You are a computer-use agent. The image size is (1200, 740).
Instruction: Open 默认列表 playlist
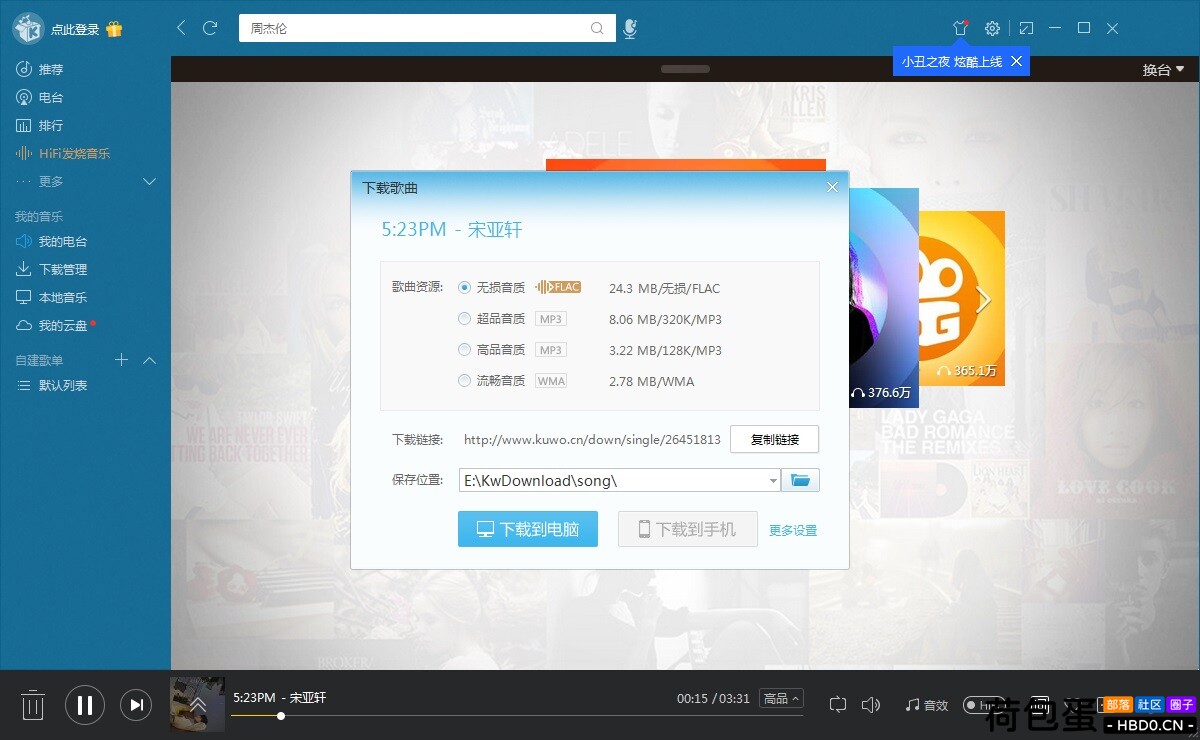coord(62,385)
